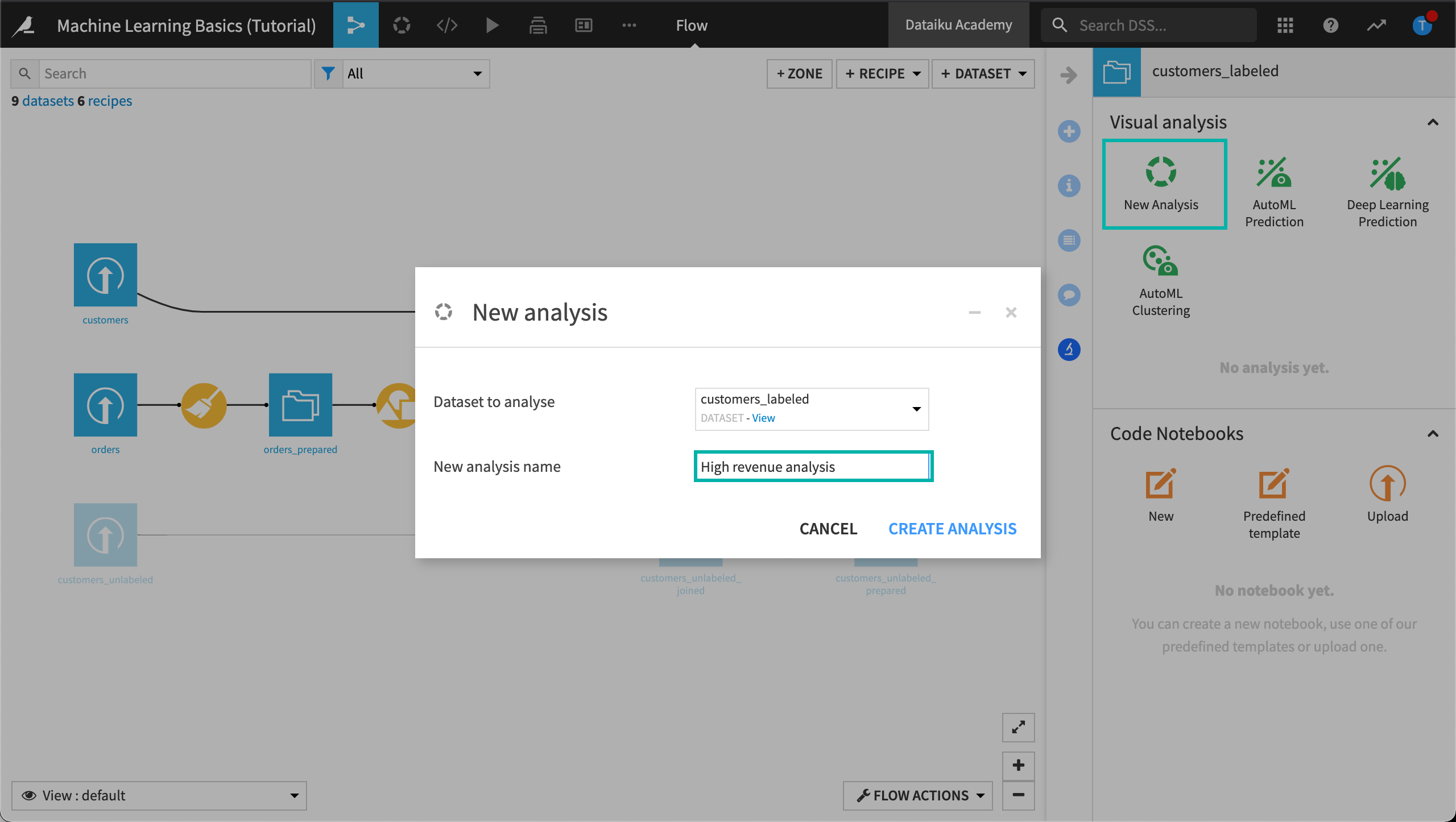Viewport: 1456px width, 822px height.
Task: Open the + RECIPE dropdown
Action: pyautogui.click(x=882, y=74)
